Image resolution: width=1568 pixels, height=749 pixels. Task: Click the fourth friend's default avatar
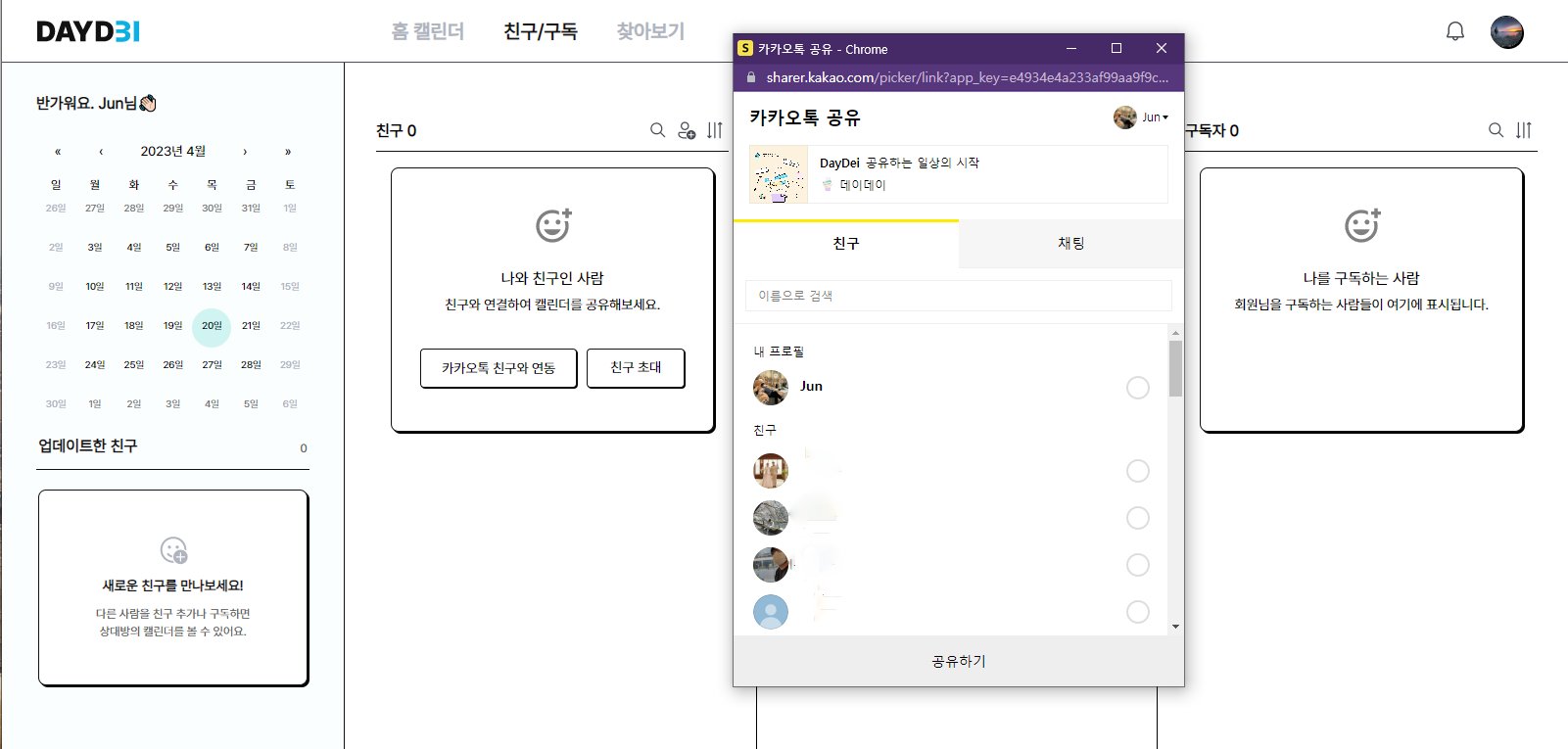pyautogui.click(x=771, y=612)
